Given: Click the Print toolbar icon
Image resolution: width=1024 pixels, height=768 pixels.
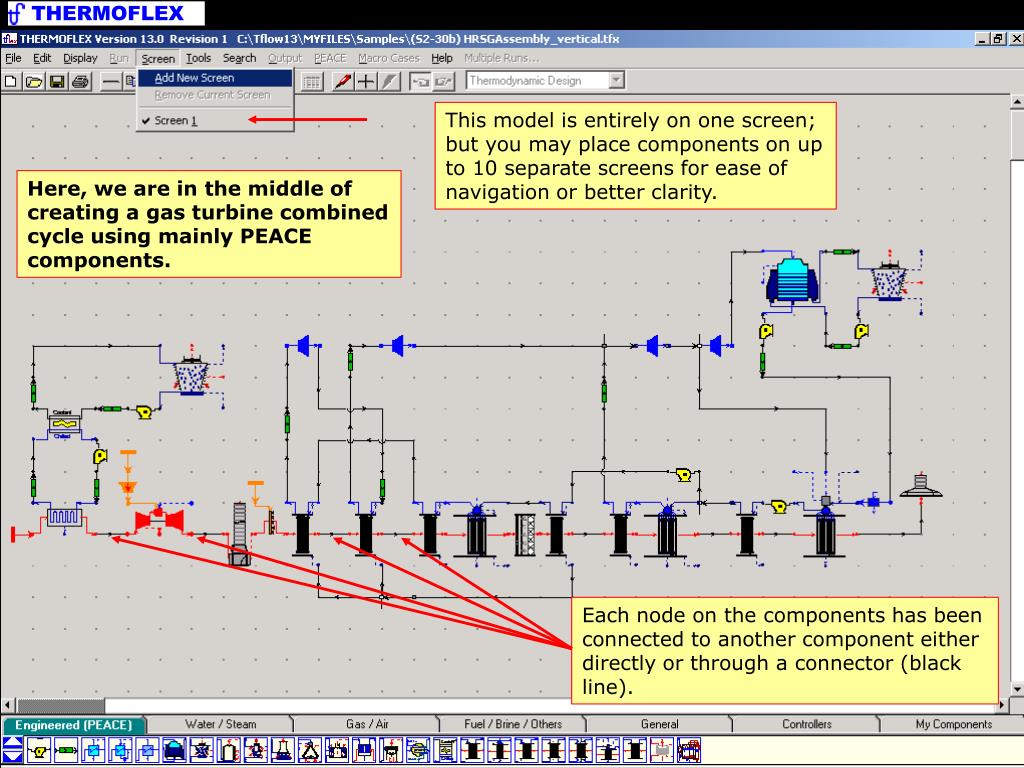Looking at the screenshot, I should click(x=81, y=82).
